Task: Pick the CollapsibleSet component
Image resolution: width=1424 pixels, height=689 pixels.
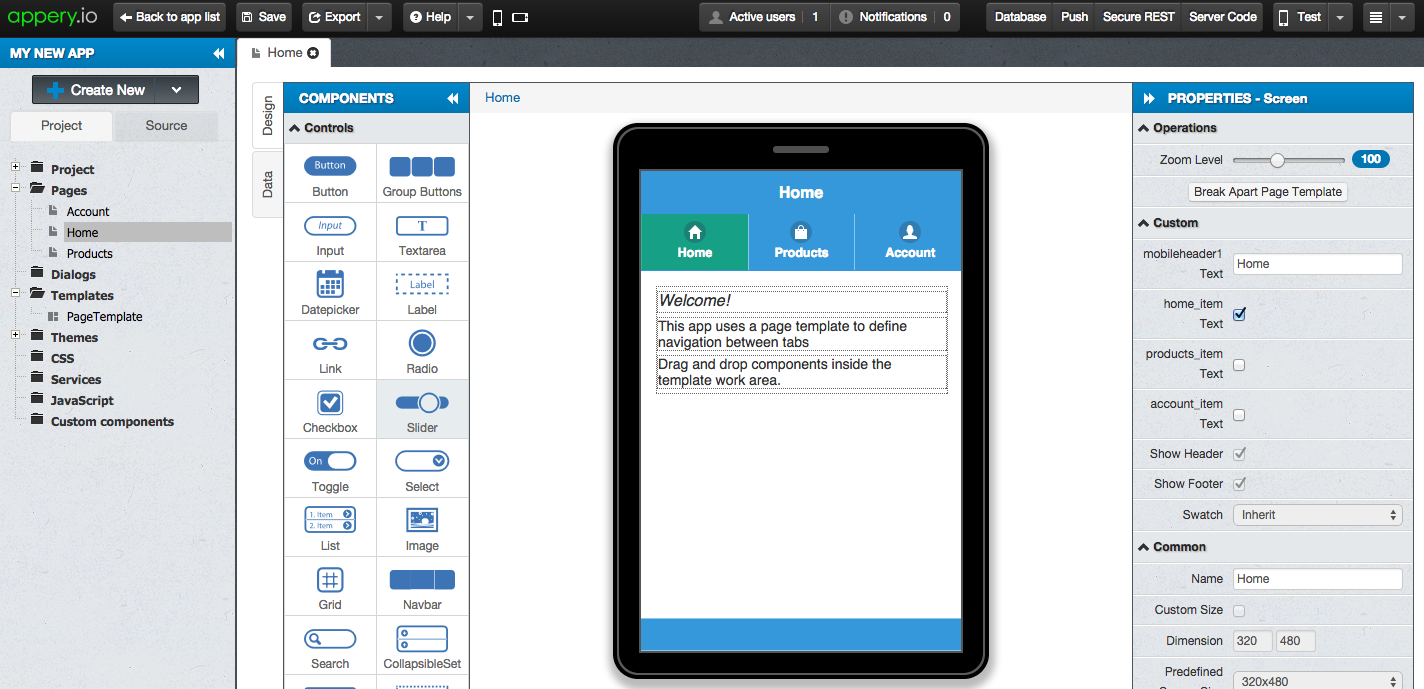Action: click(x=422, y=646)
